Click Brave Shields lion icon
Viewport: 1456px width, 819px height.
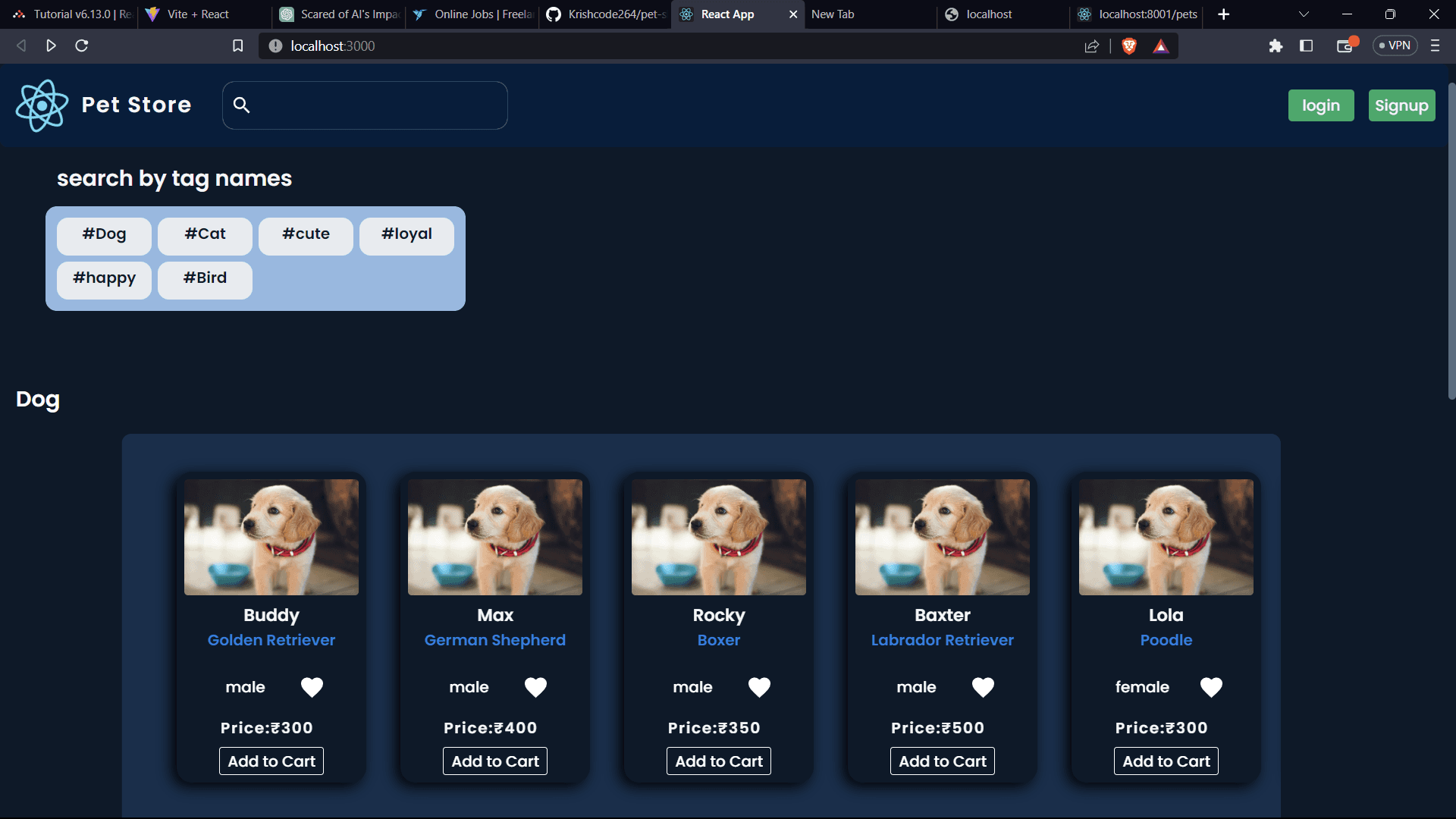coord(1129,46)
